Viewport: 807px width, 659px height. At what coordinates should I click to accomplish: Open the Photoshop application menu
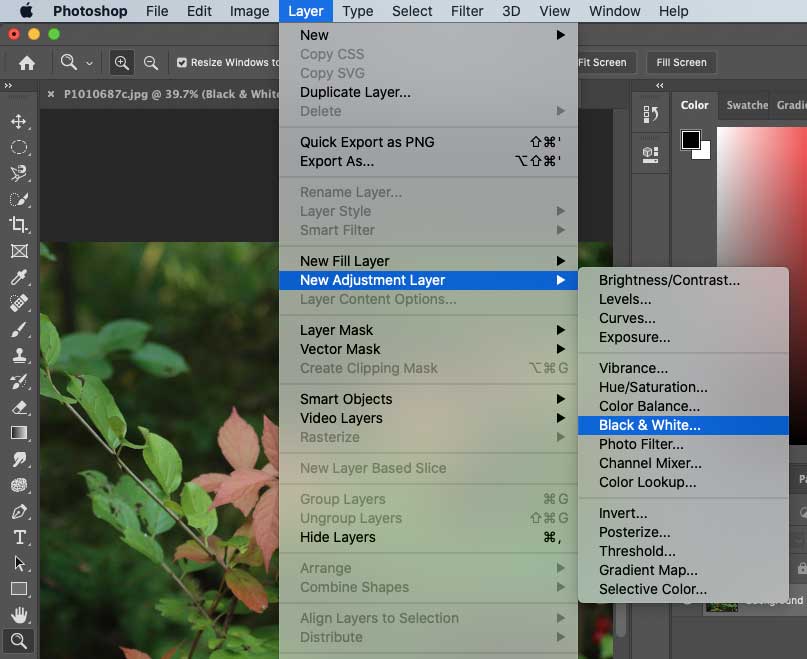pos(90,11)
